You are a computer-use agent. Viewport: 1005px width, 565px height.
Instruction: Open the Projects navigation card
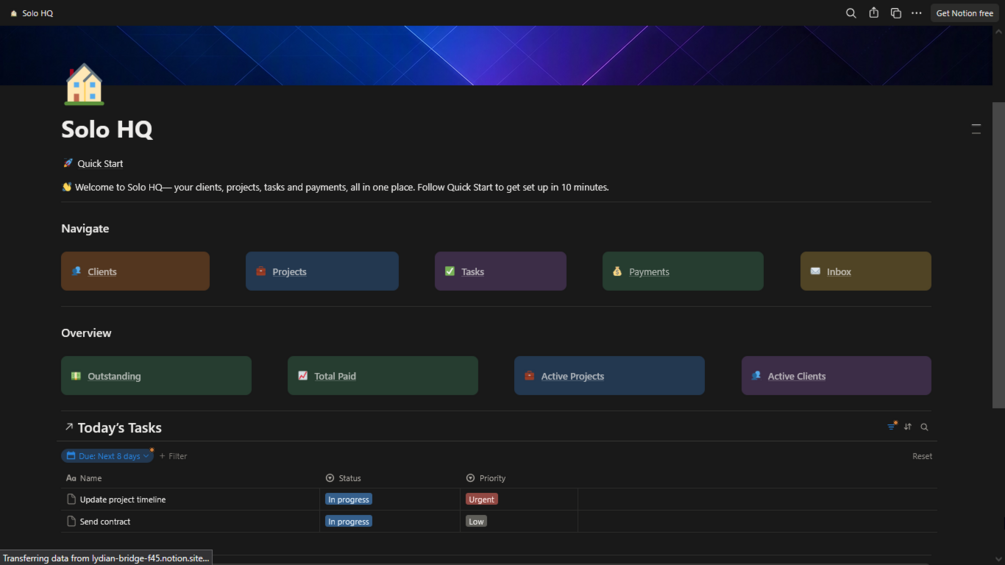pos(322,271)
